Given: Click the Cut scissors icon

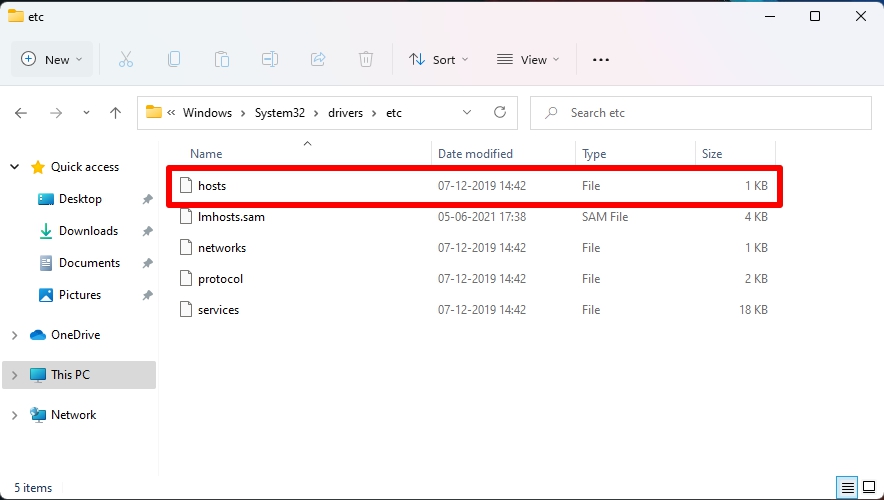Looking at the screenshot, I should 126,59.
